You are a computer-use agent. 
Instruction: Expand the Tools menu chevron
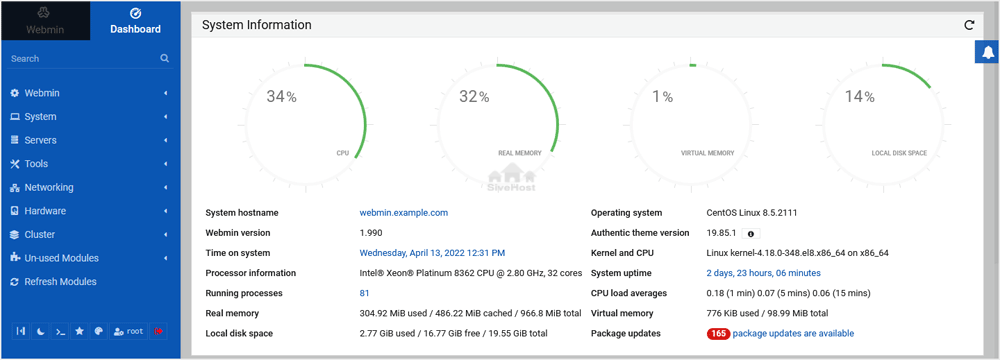[x=166, y=164]
